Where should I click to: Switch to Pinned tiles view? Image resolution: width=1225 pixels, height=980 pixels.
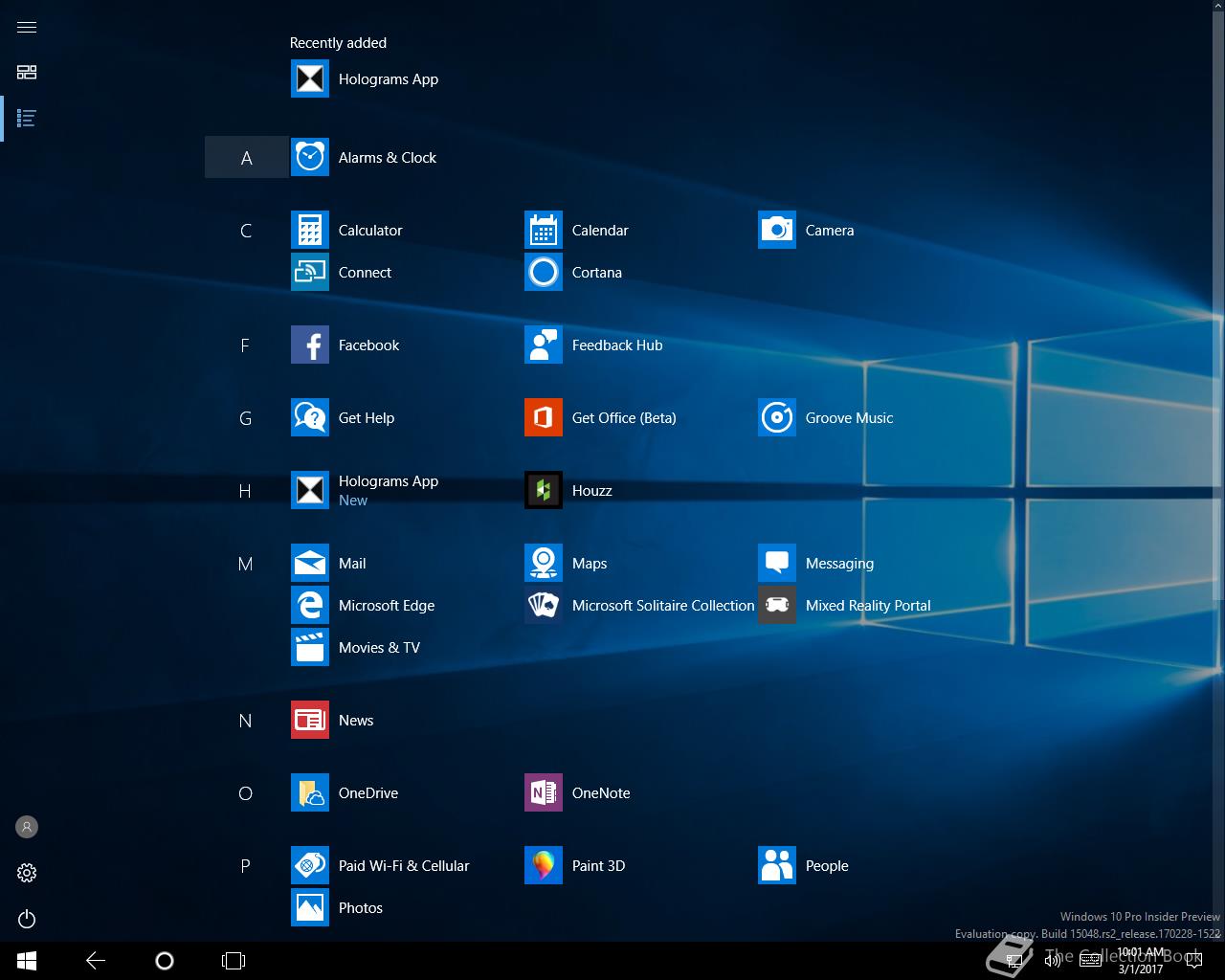tap(27, 73)
